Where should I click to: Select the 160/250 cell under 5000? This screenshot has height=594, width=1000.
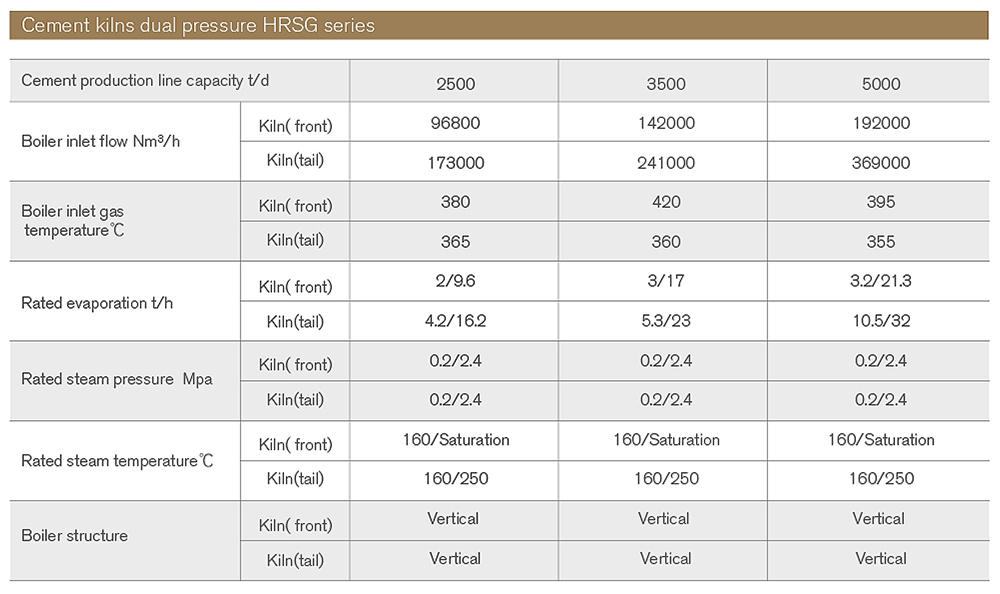[x=881, y=479]
